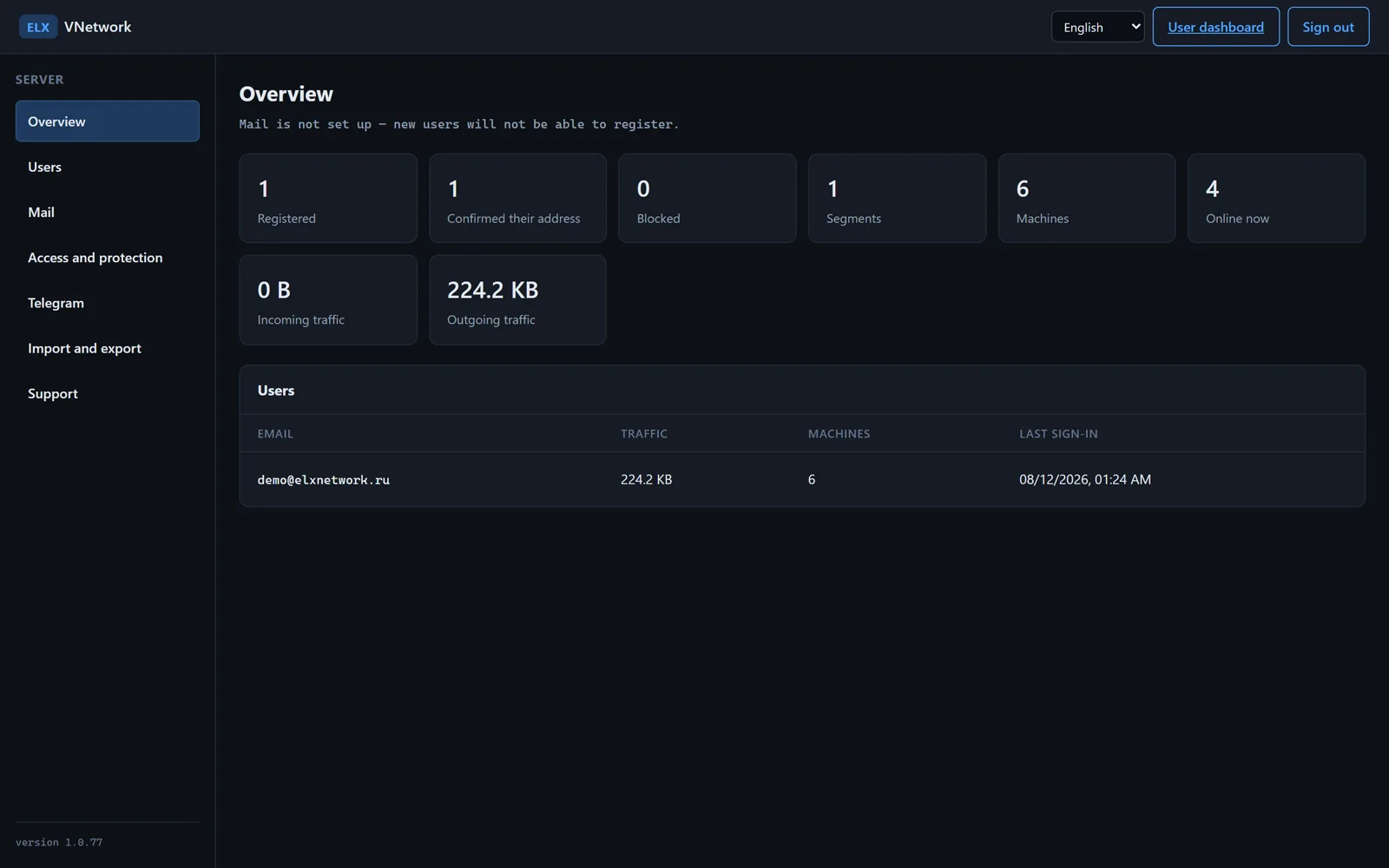Click the Sign out button

point(1327,27)
